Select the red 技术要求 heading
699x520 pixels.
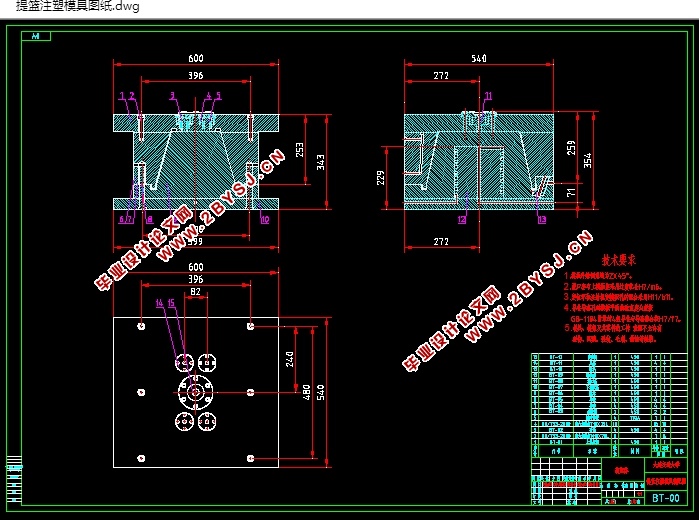[x=618, y=260]
